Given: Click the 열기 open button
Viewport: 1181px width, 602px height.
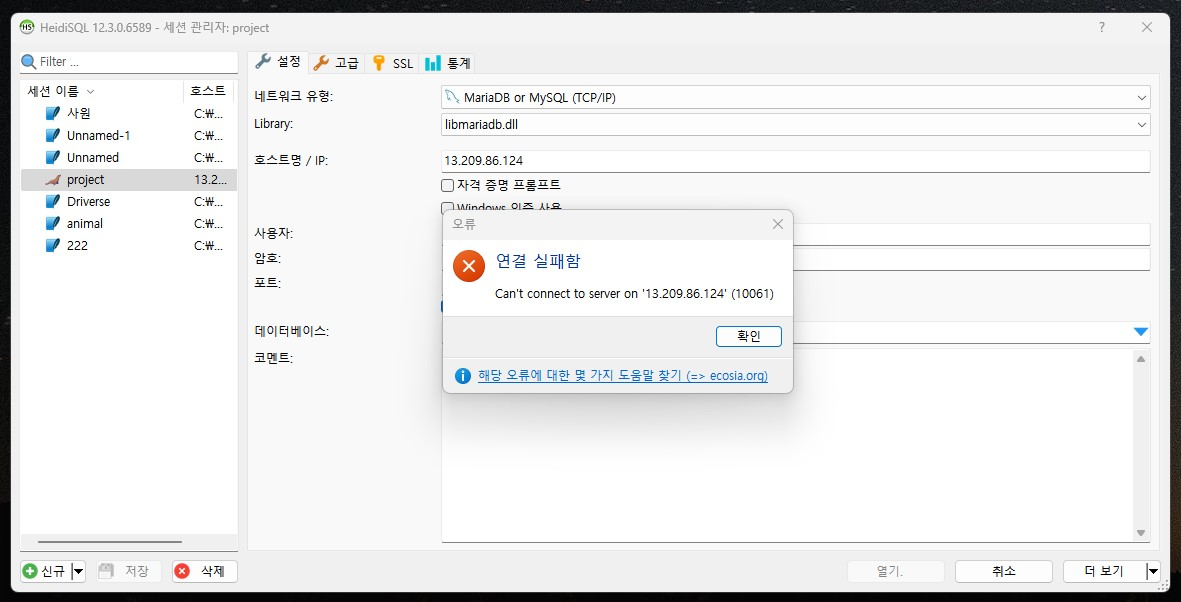Looking at the screenshot, I should pyautogui.click(x=896, y=571).
